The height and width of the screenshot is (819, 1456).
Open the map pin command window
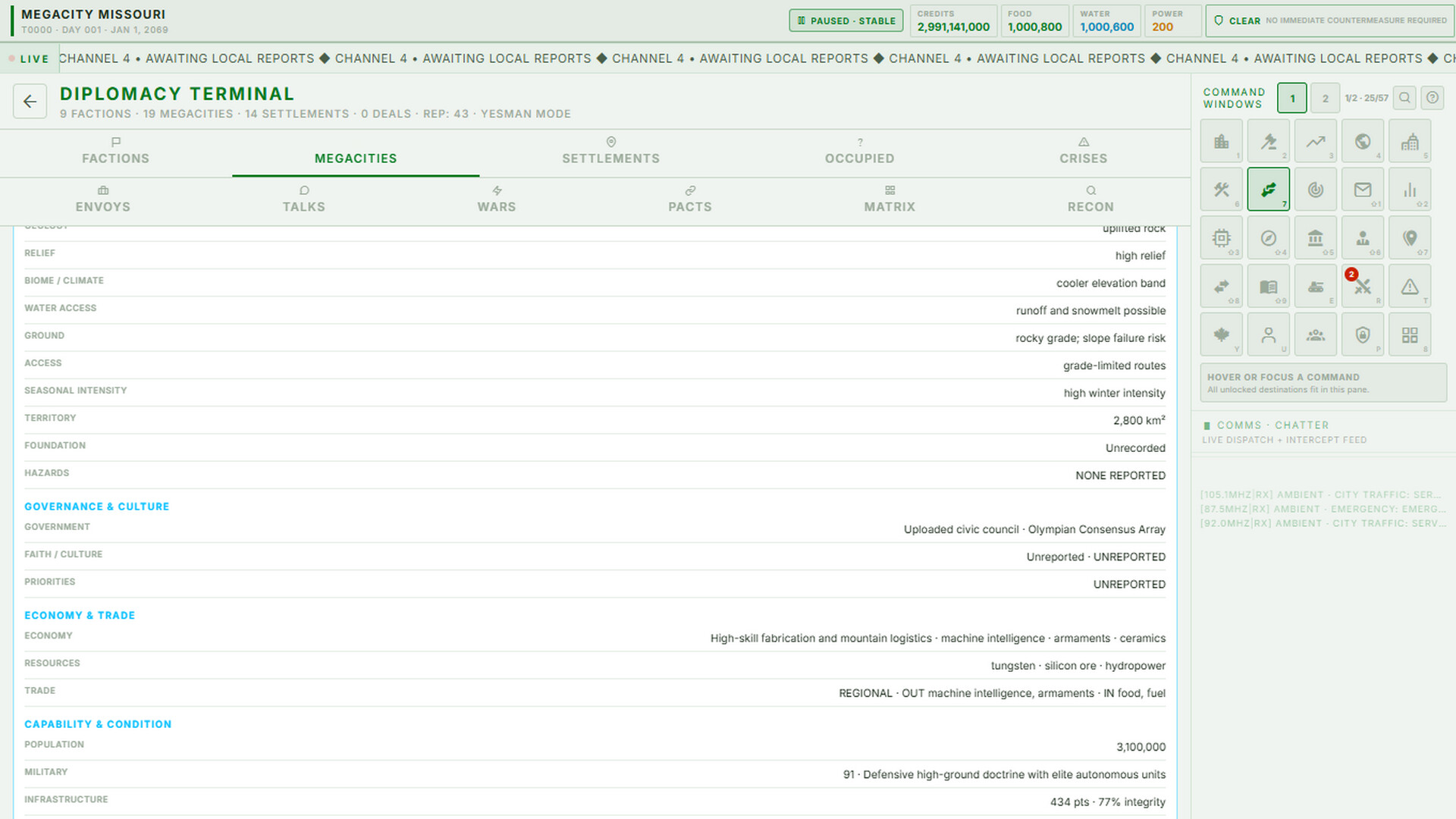coord(1409,238)
